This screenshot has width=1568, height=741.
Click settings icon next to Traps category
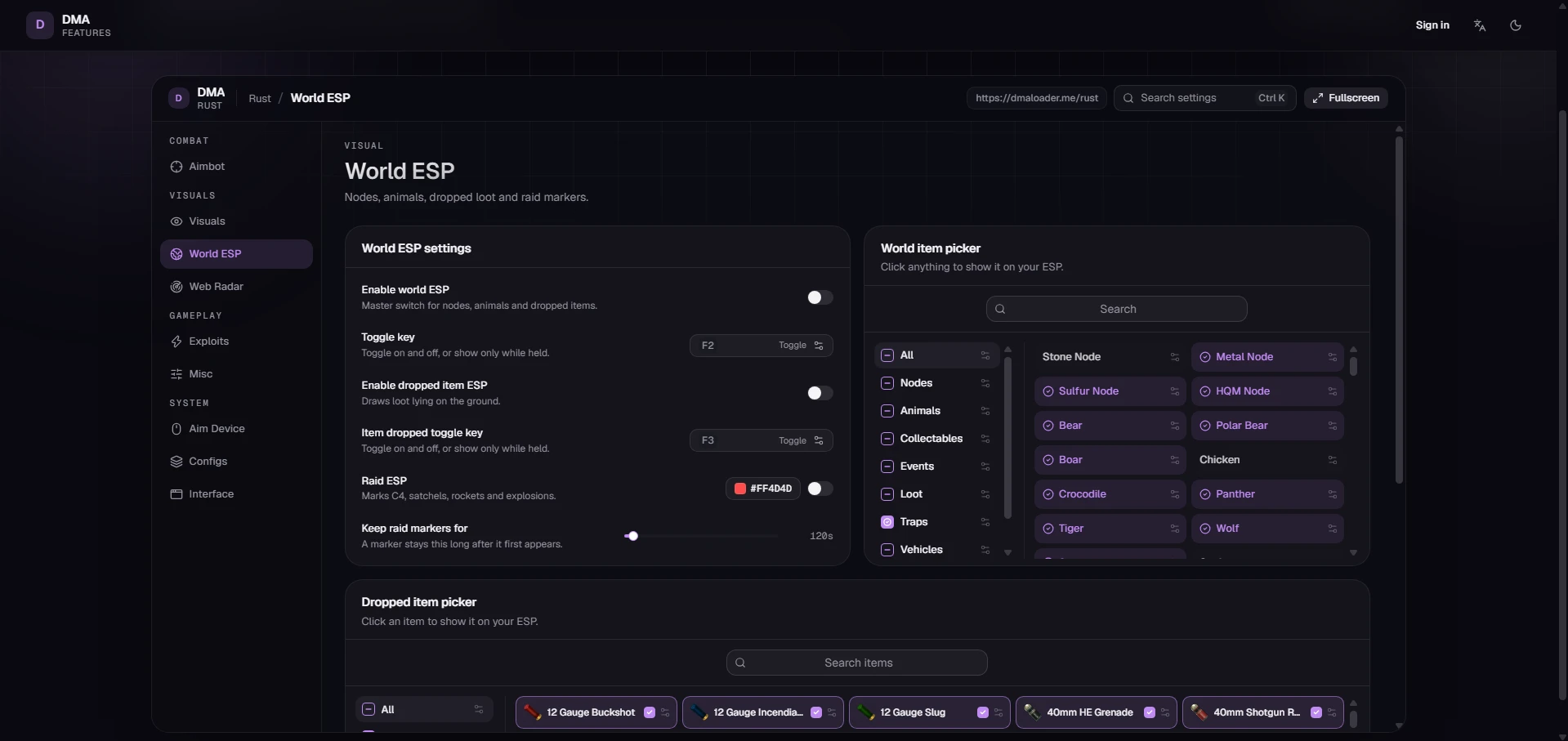pyautogui.click(x=985, y=522)
